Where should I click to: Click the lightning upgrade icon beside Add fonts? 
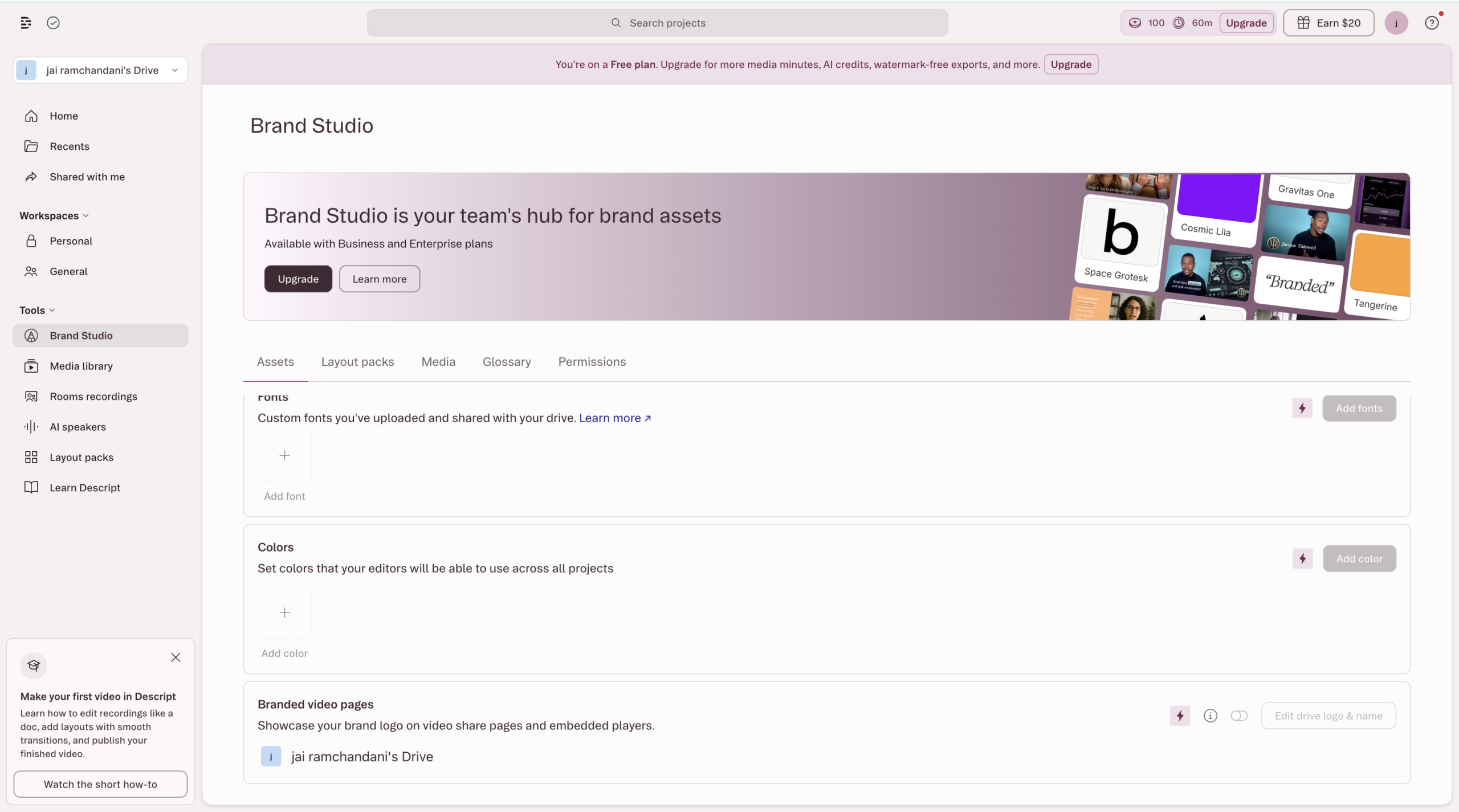coord(1302,408)
